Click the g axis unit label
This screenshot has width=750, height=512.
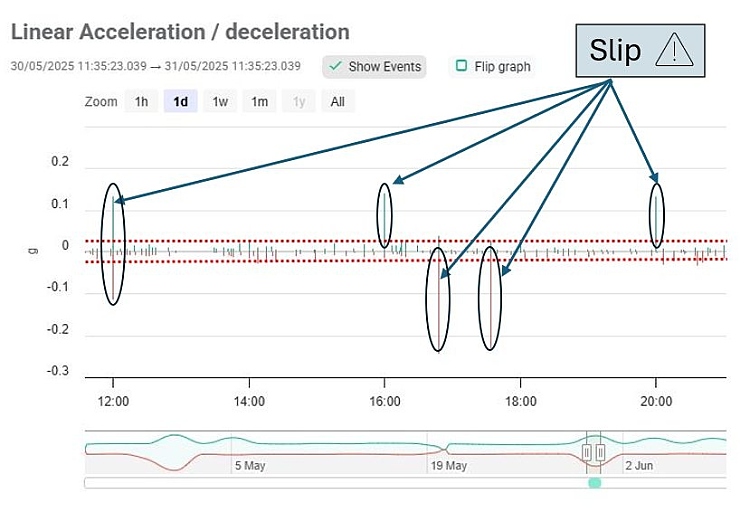33,250
